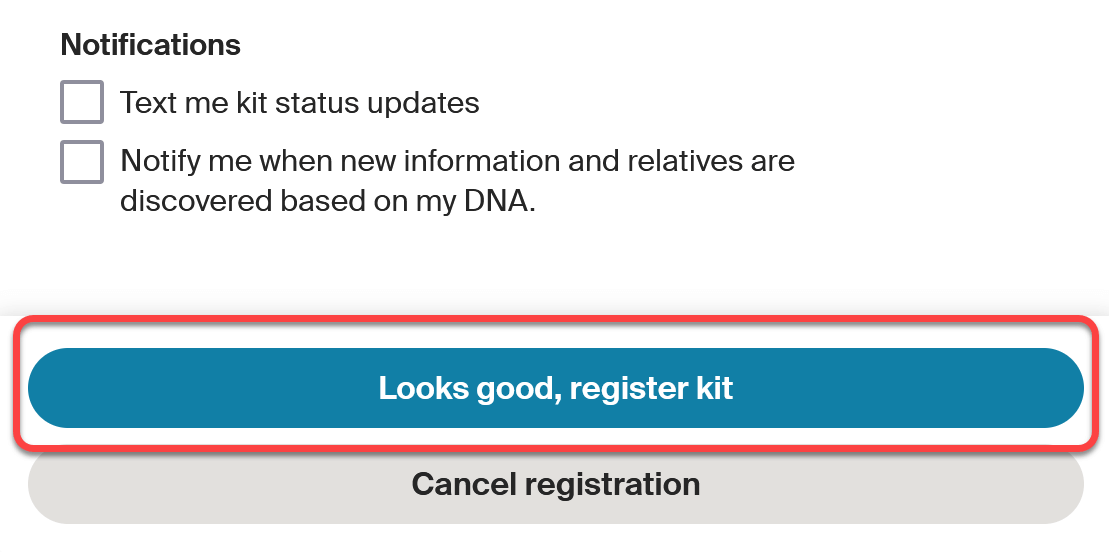Image resolution: width=1109 pixels, height=552 pixels.
Task: Click 'Looks good, register kit' button
Action: click(556, 388)
